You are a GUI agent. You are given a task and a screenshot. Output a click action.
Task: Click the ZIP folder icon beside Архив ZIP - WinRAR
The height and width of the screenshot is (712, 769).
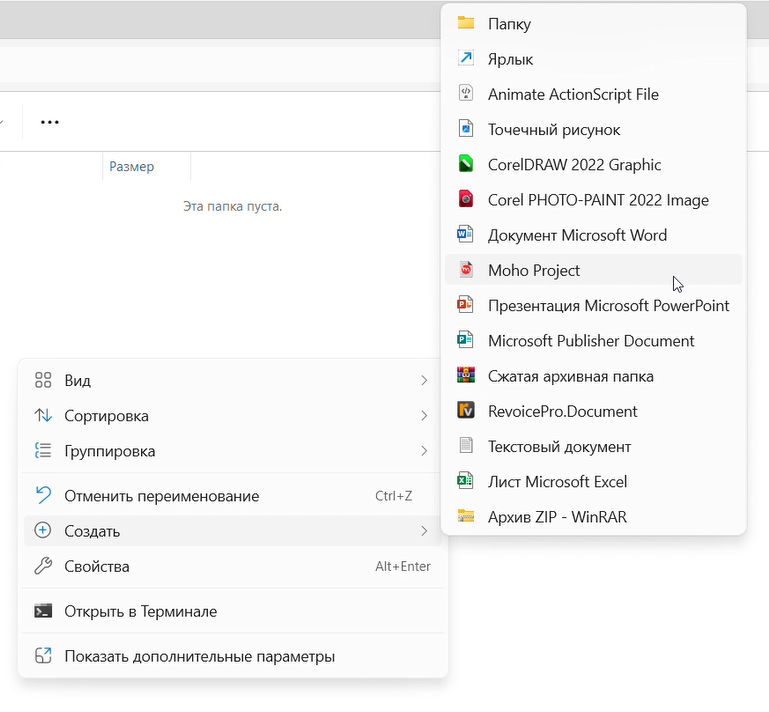(465, 516)
